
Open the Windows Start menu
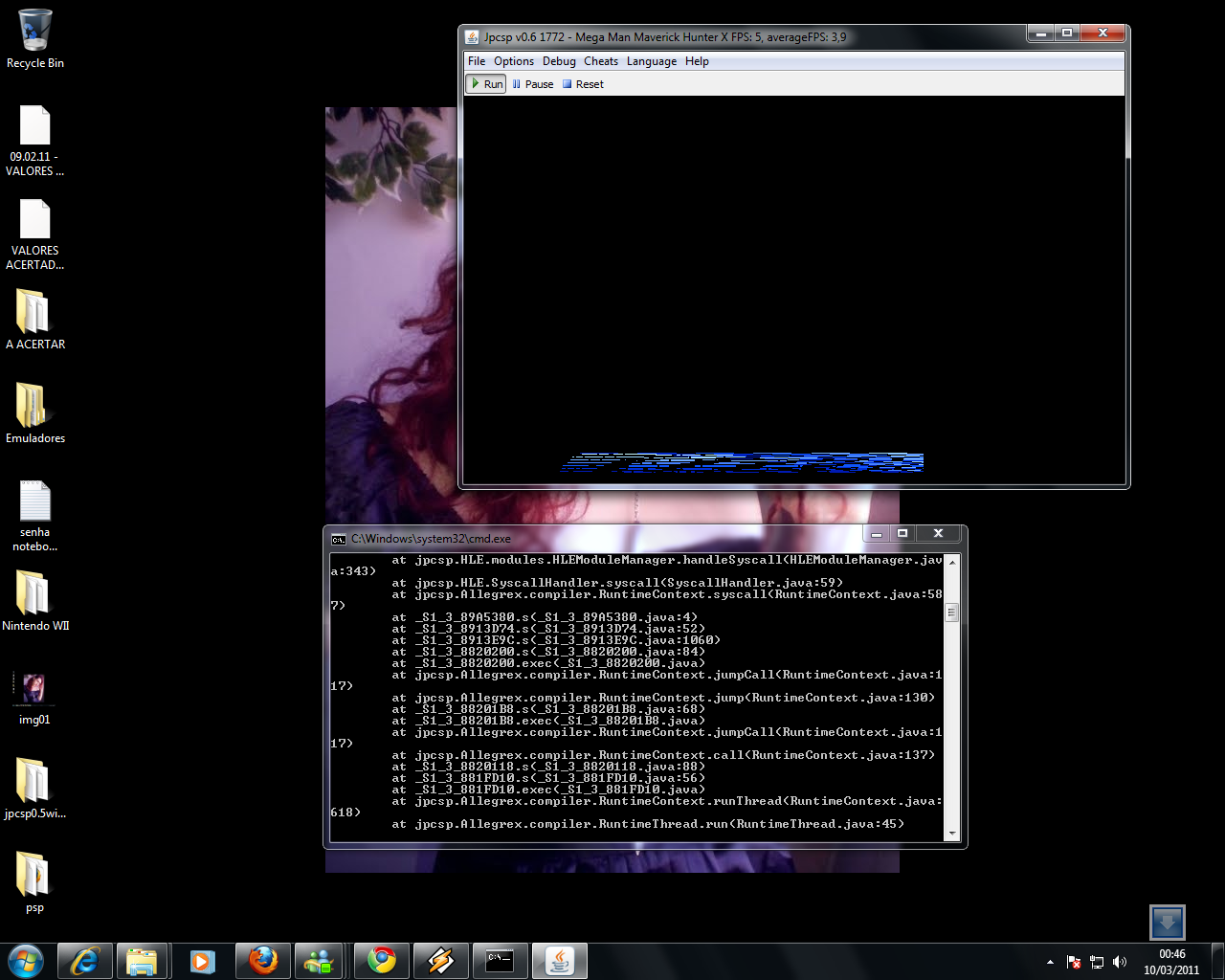pyautogui.click(x=26, y=961)
